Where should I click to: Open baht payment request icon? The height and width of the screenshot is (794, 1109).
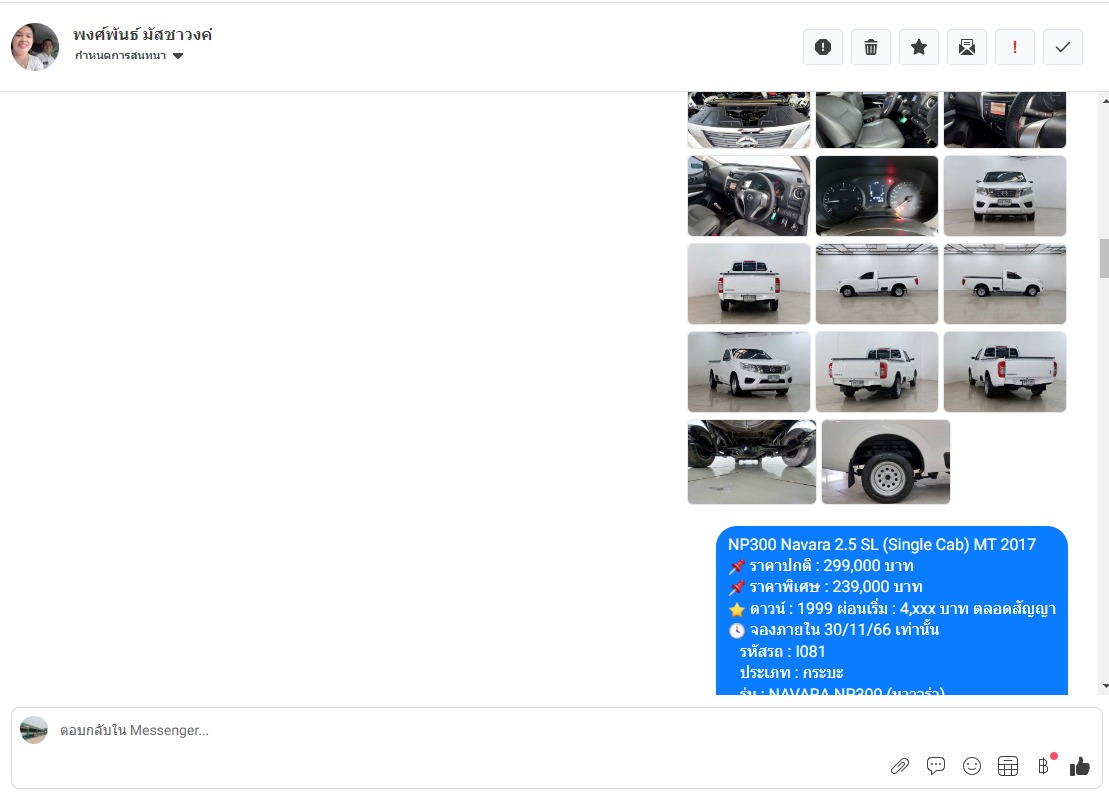[1044, 766]
